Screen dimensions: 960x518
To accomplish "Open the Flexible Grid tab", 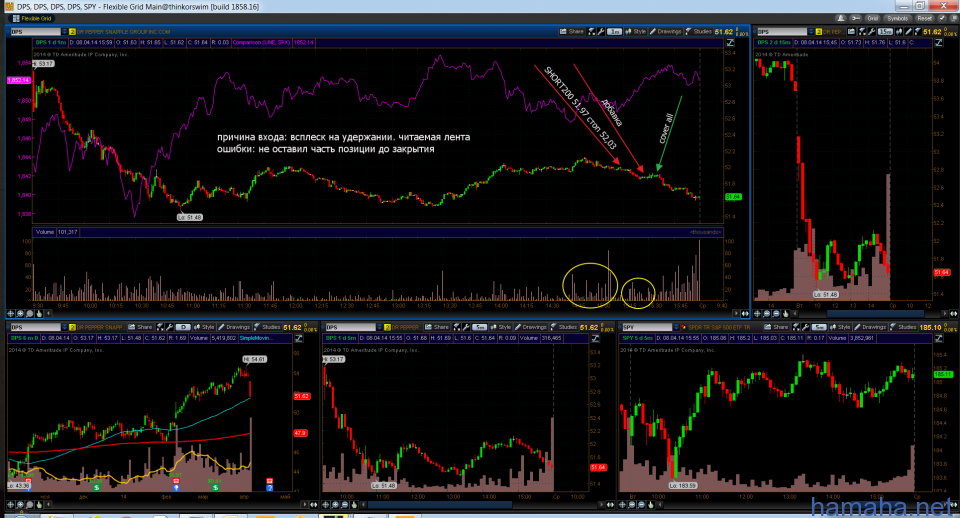I will 32,18.
